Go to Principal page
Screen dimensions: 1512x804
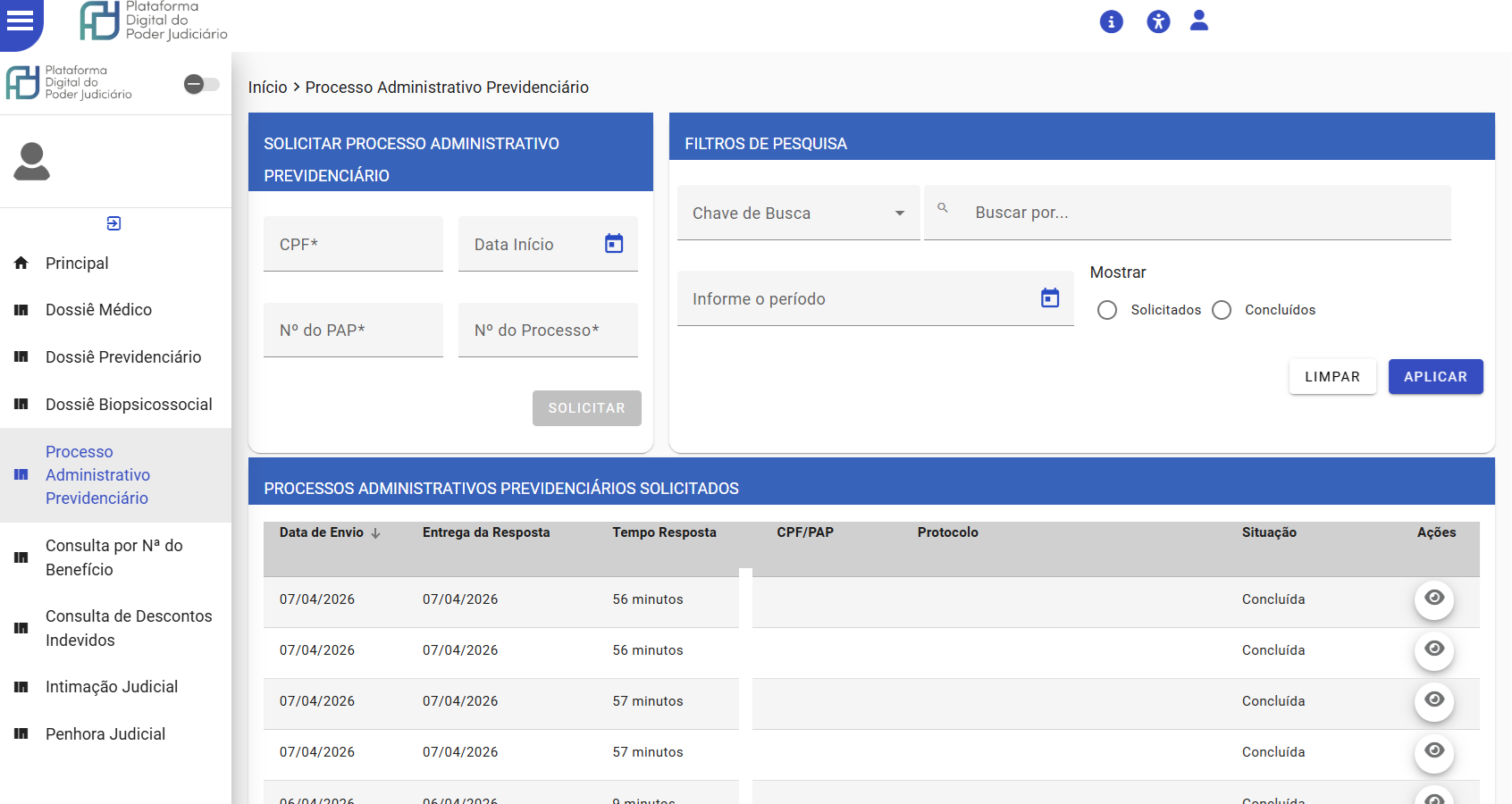(x=115, y=263)
